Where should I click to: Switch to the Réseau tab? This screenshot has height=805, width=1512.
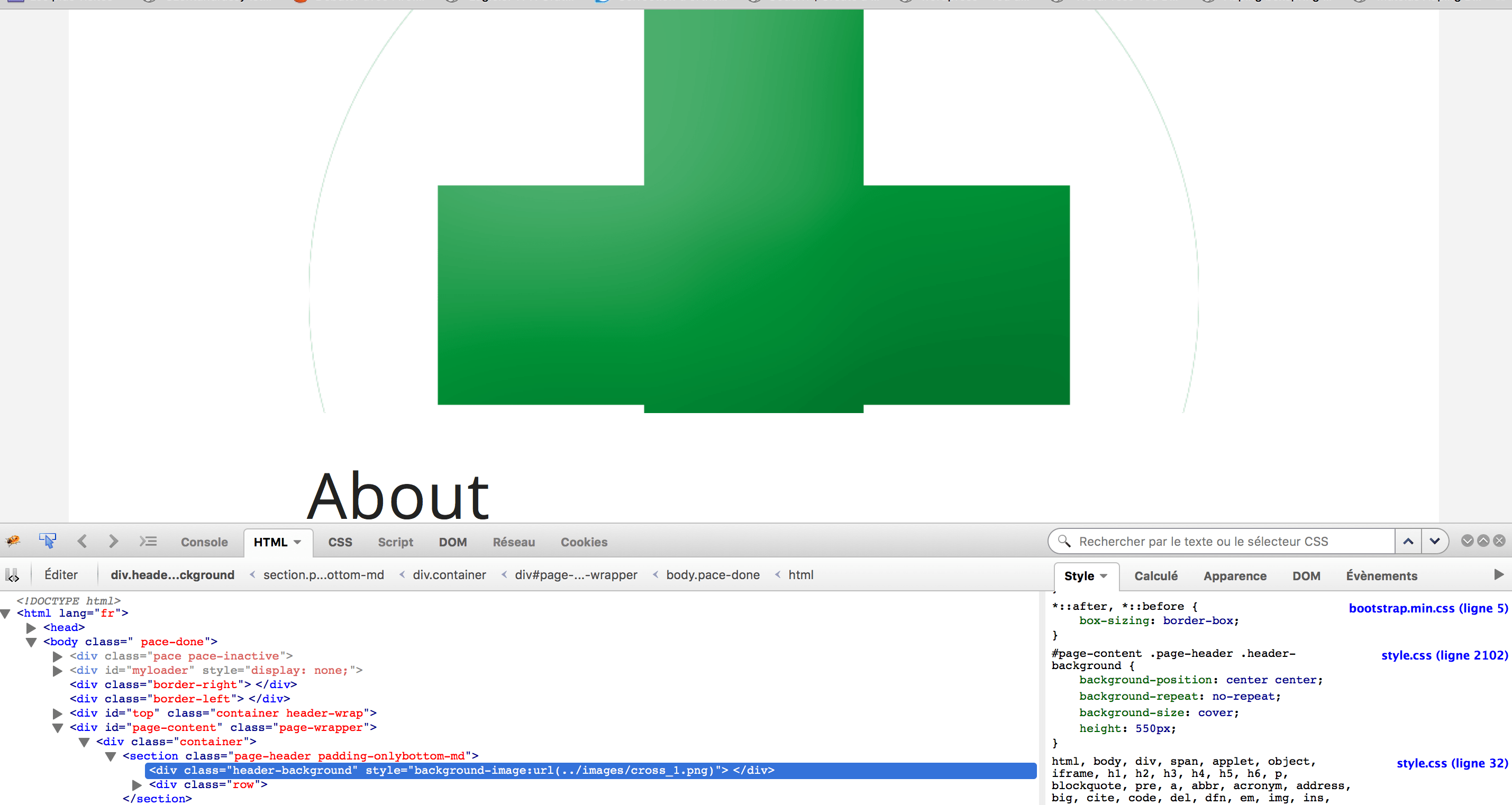click(513, 542)
